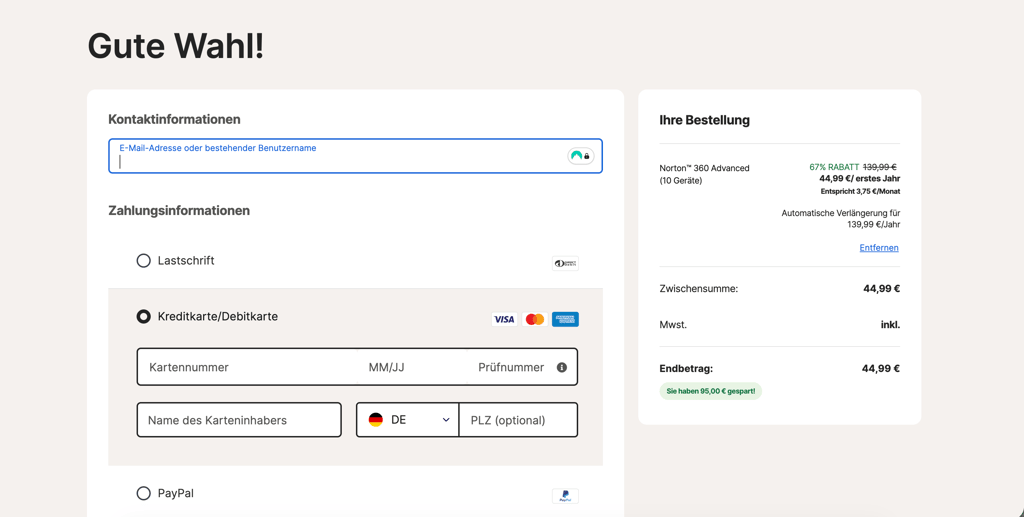Click the Mastercard logo
This screenshot has height=517, width=1024.
point(535,319)
